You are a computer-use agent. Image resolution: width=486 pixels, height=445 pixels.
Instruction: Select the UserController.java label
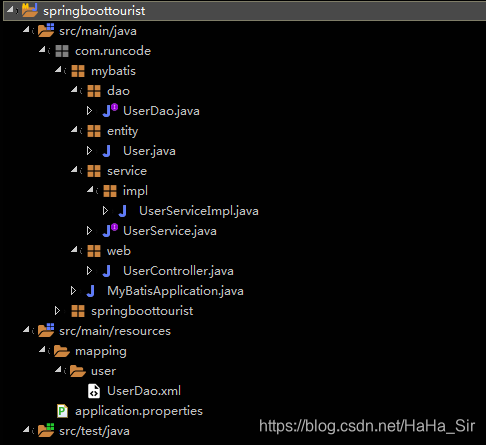178,271
